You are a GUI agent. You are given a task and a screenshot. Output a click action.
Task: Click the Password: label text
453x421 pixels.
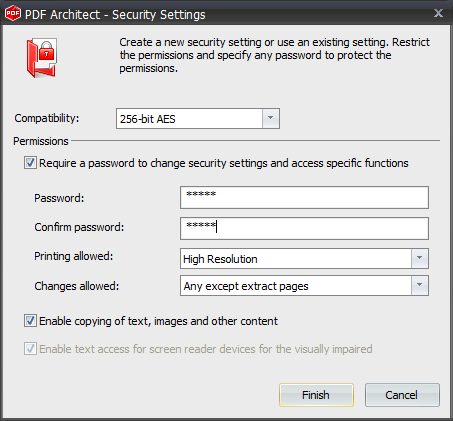click(59, 198)
